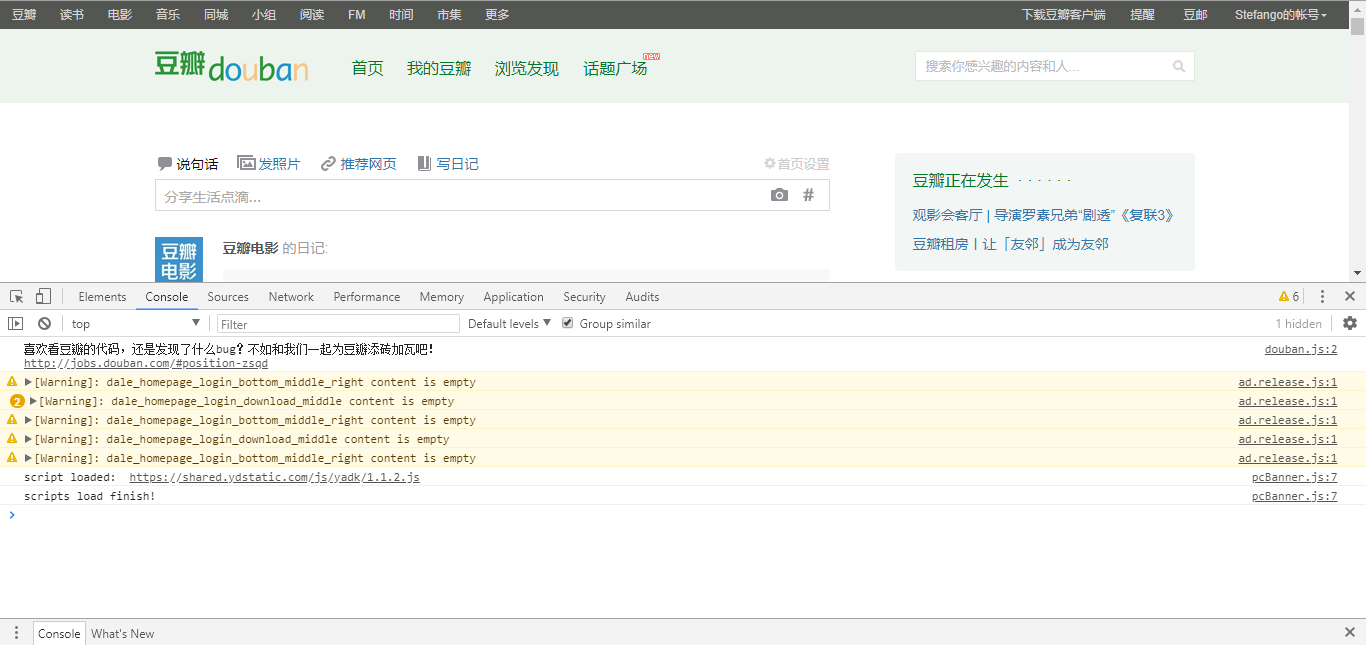Open the top context selector dropdown

click(x=136, y=324)
